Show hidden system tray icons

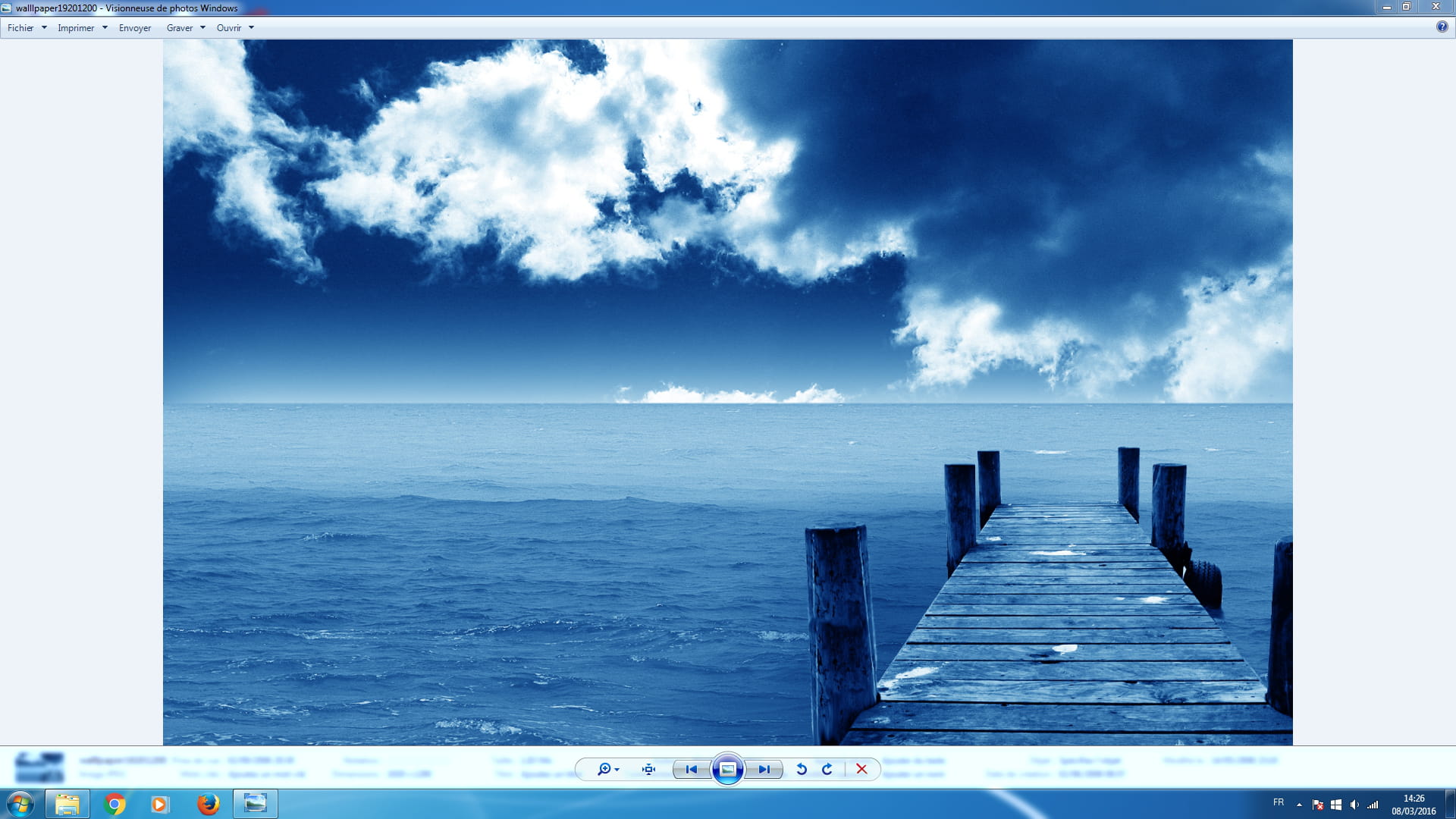[x=1299, y=805]
